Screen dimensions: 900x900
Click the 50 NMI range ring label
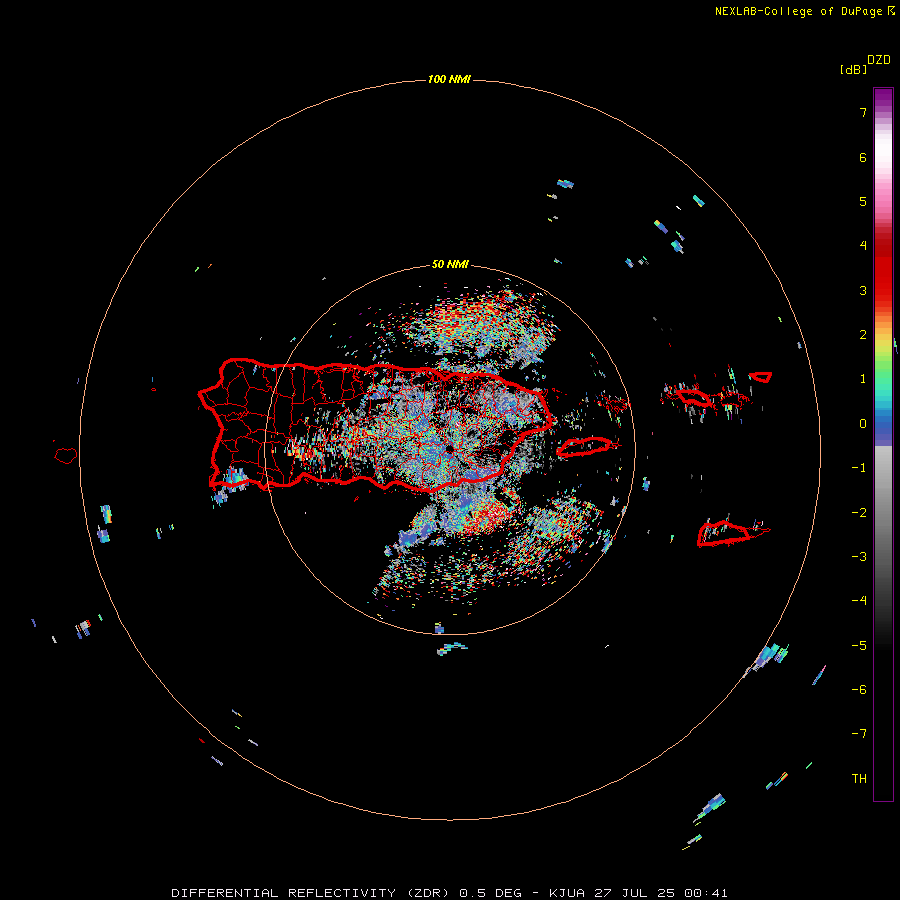[x=450, y=264]
